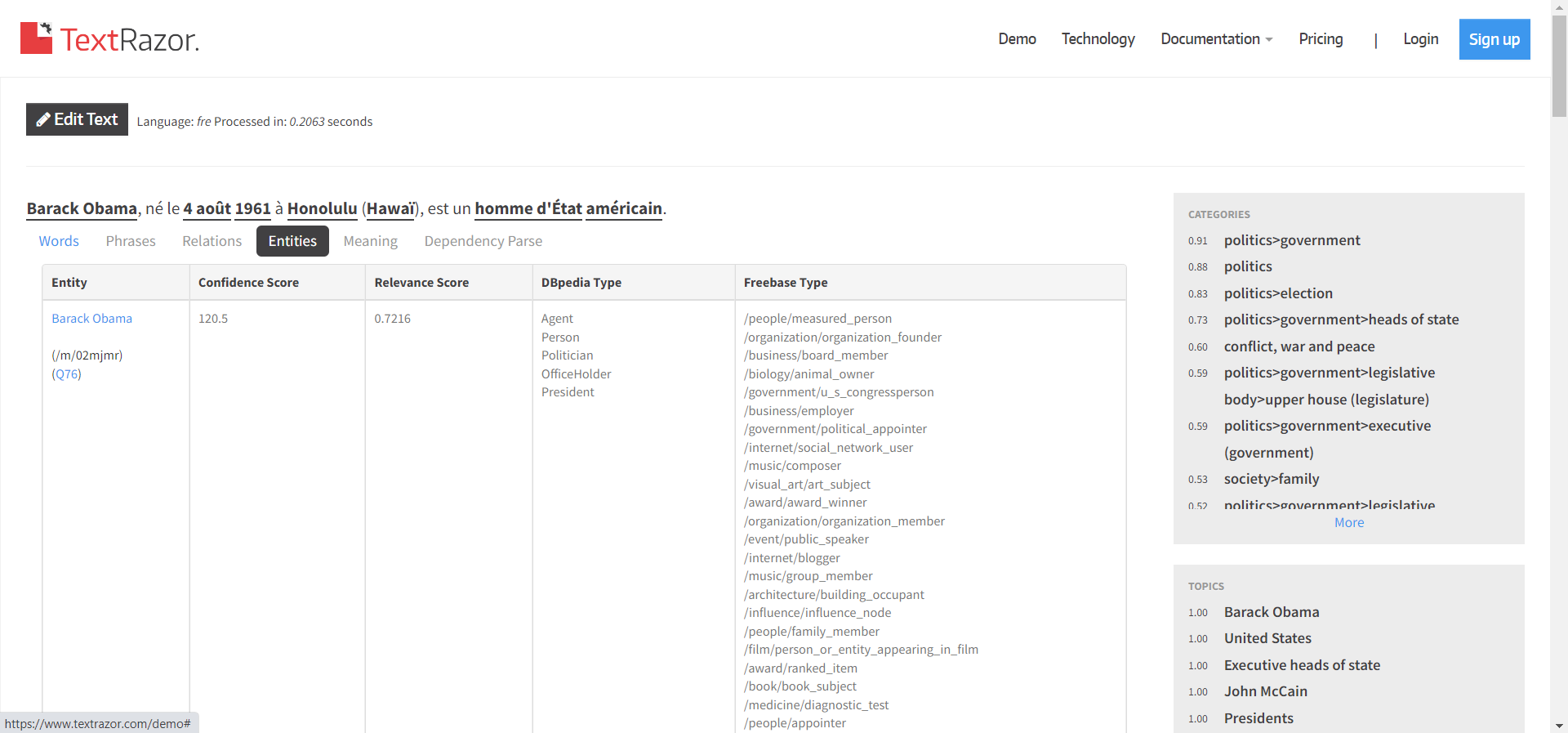
Task: Click the pencil icon on Edit Text
Action: 43,120
